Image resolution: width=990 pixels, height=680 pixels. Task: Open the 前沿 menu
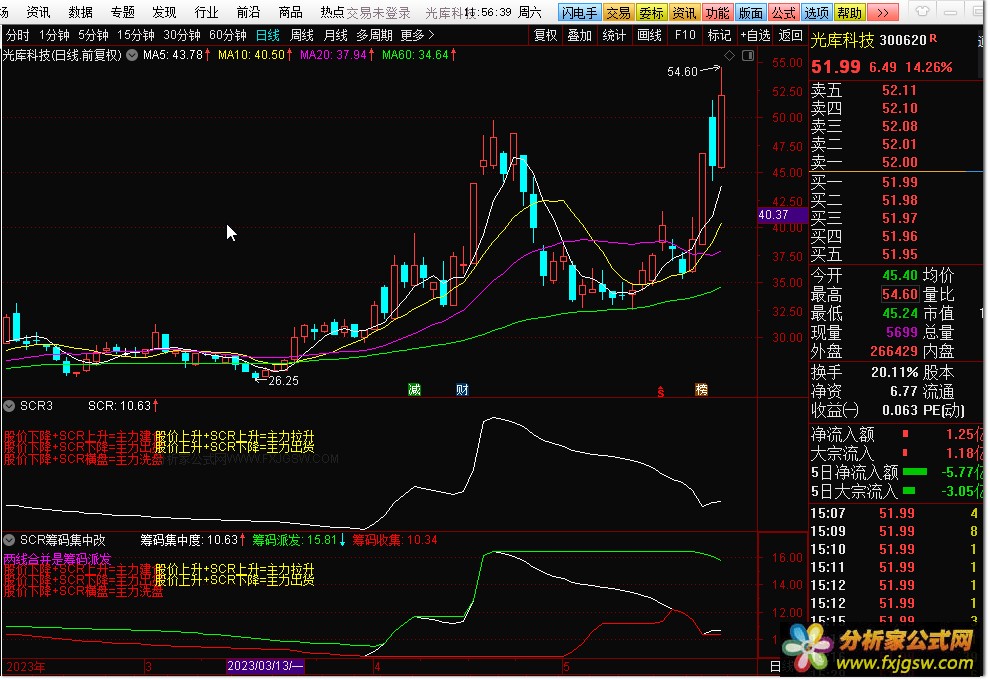[248, 12]
